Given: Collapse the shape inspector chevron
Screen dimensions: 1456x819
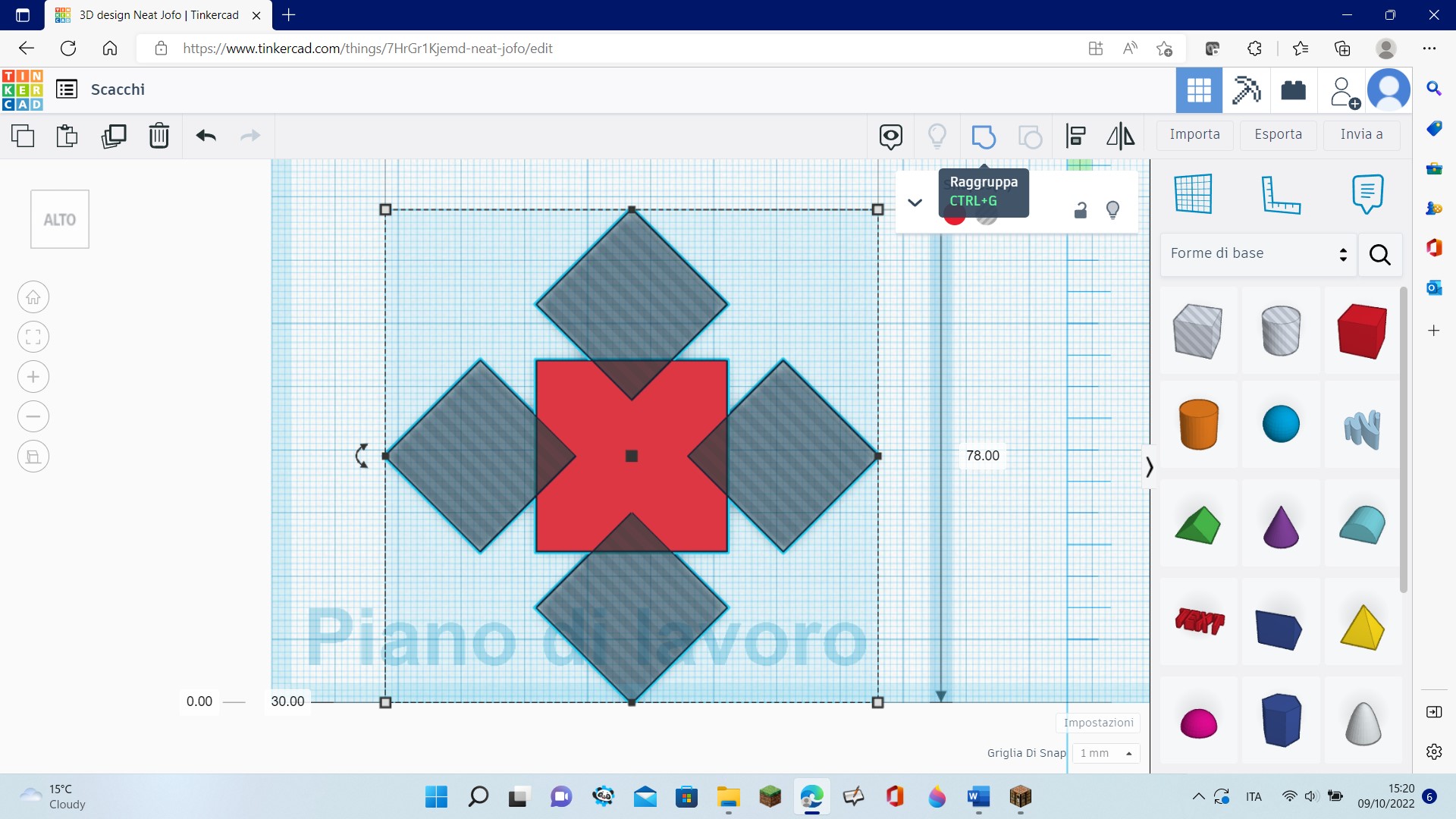Looking at the screenshot, I should coord(915,202).
